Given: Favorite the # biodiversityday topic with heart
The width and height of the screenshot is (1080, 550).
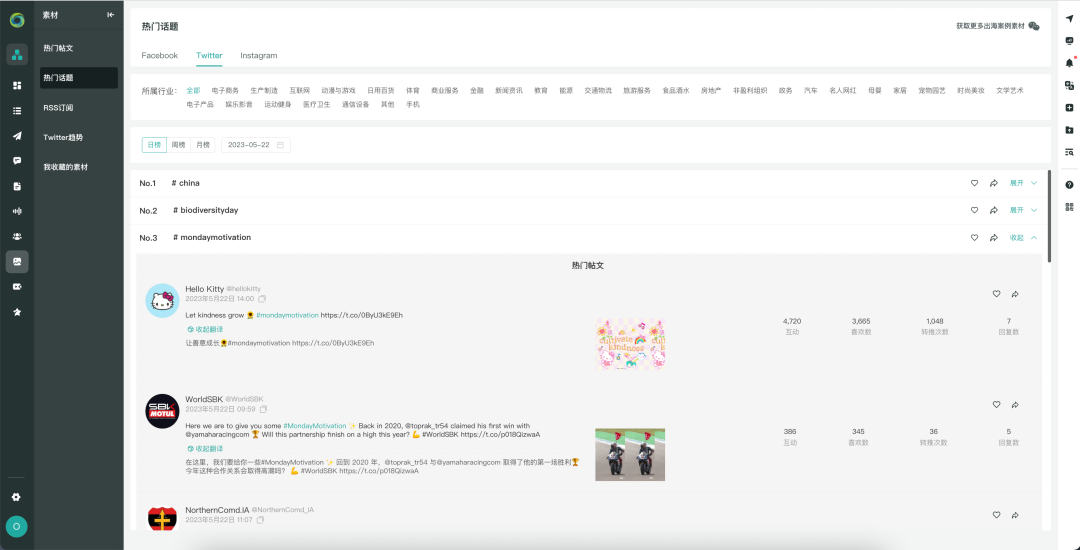Looking at the screenshot, I should [974, 210].
